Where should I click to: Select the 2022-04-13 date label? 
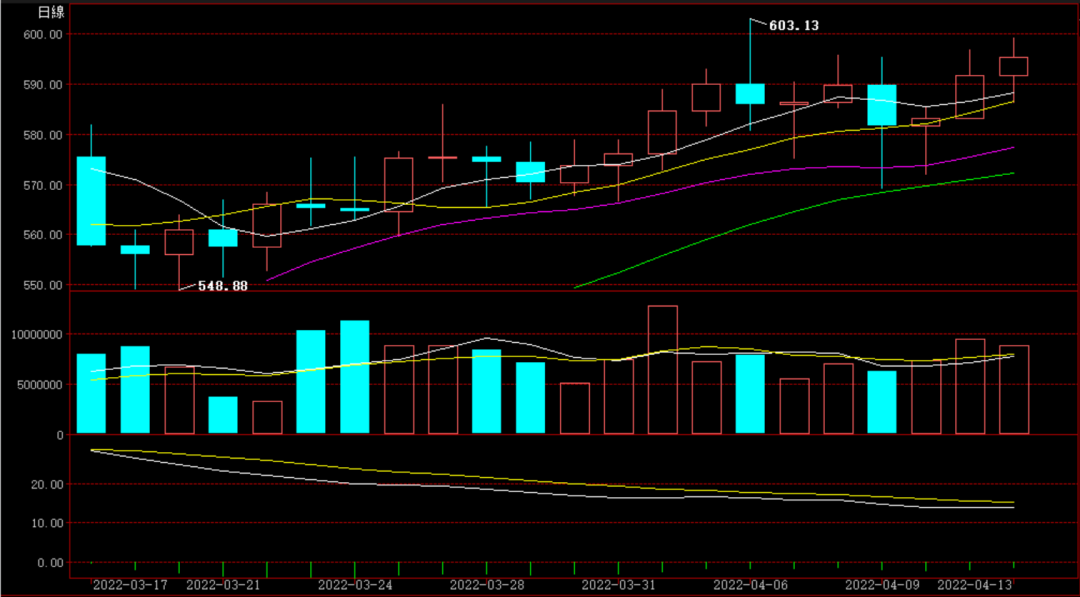click(x=975, y=585)
